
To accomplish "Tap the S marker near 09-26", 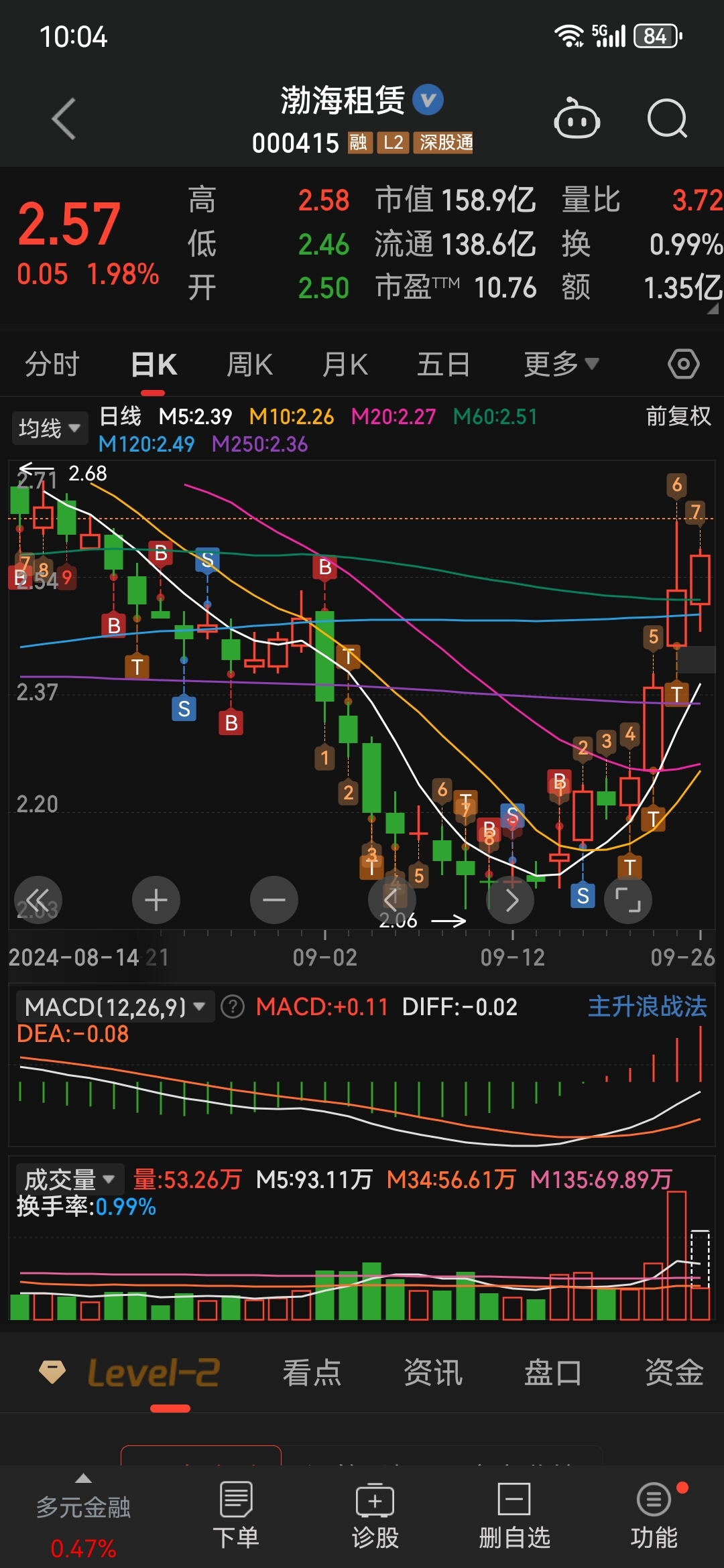I will 583,895.
